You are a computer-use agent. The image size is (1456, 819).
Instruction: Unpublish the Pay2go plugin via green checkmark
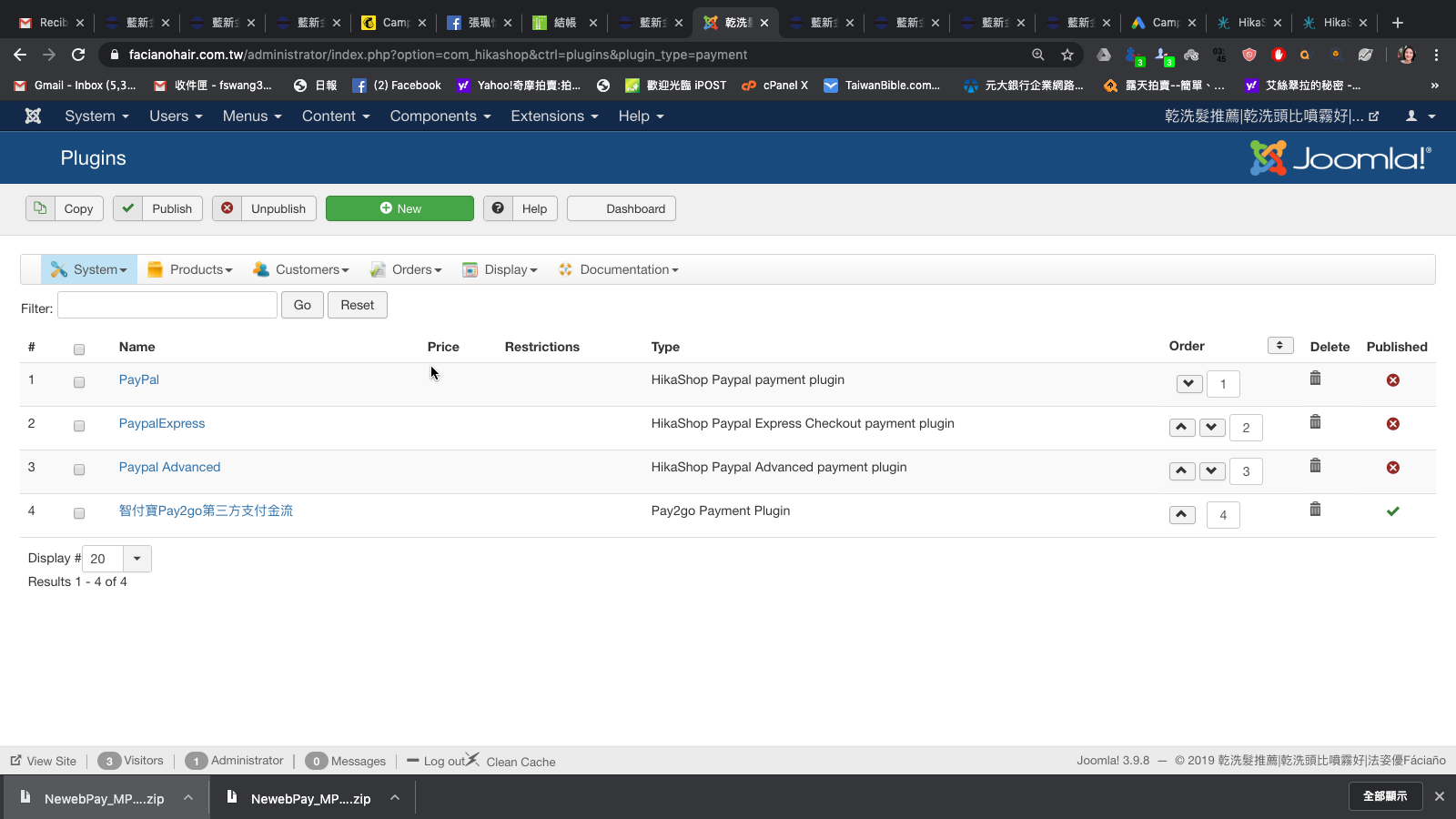click(1393, 511)
